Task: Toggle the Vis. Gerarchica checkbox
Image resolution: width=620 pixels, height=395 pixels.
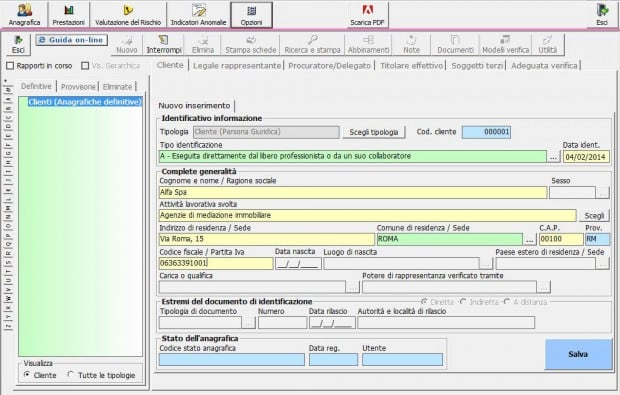Action: point(85,66)
